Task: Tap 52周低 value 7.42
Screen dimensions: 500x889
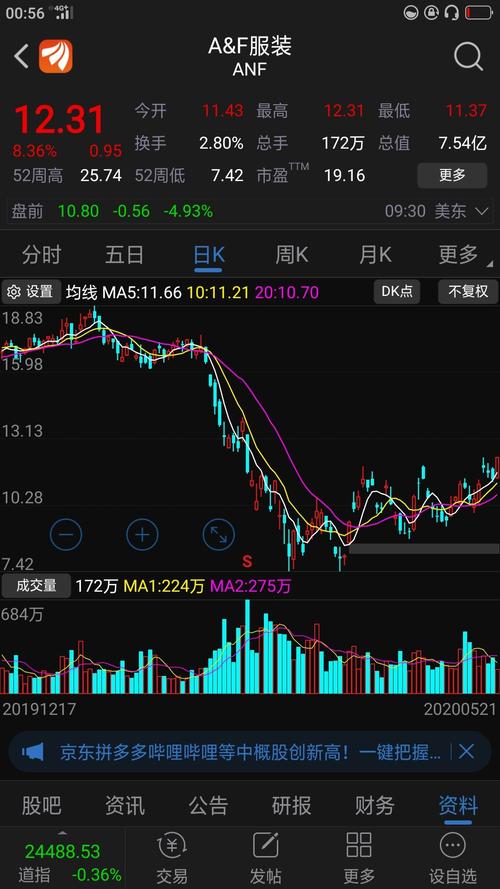Action: coord(227,175)
